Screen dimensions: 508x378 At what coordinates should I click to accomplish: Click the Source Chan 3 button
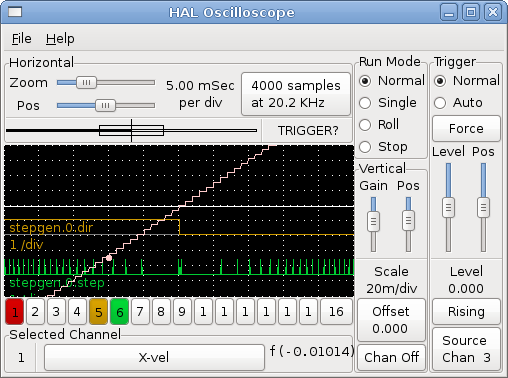466,349
